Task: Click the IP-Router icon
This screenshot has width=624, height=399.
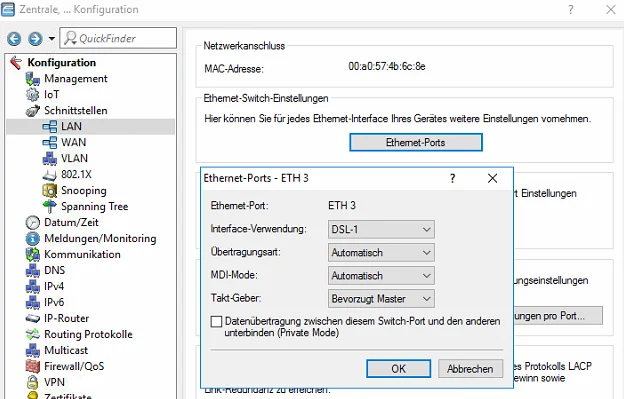Action: point(33,318)
